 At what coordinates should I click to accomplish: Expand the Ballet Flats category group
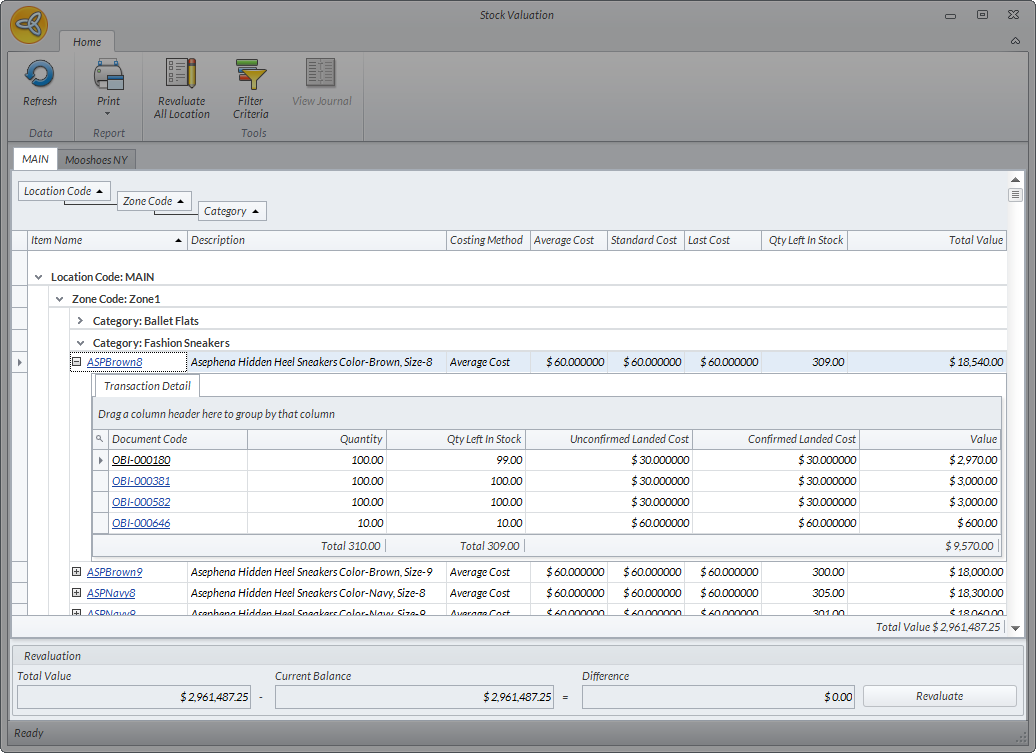(x=80, y=321)
